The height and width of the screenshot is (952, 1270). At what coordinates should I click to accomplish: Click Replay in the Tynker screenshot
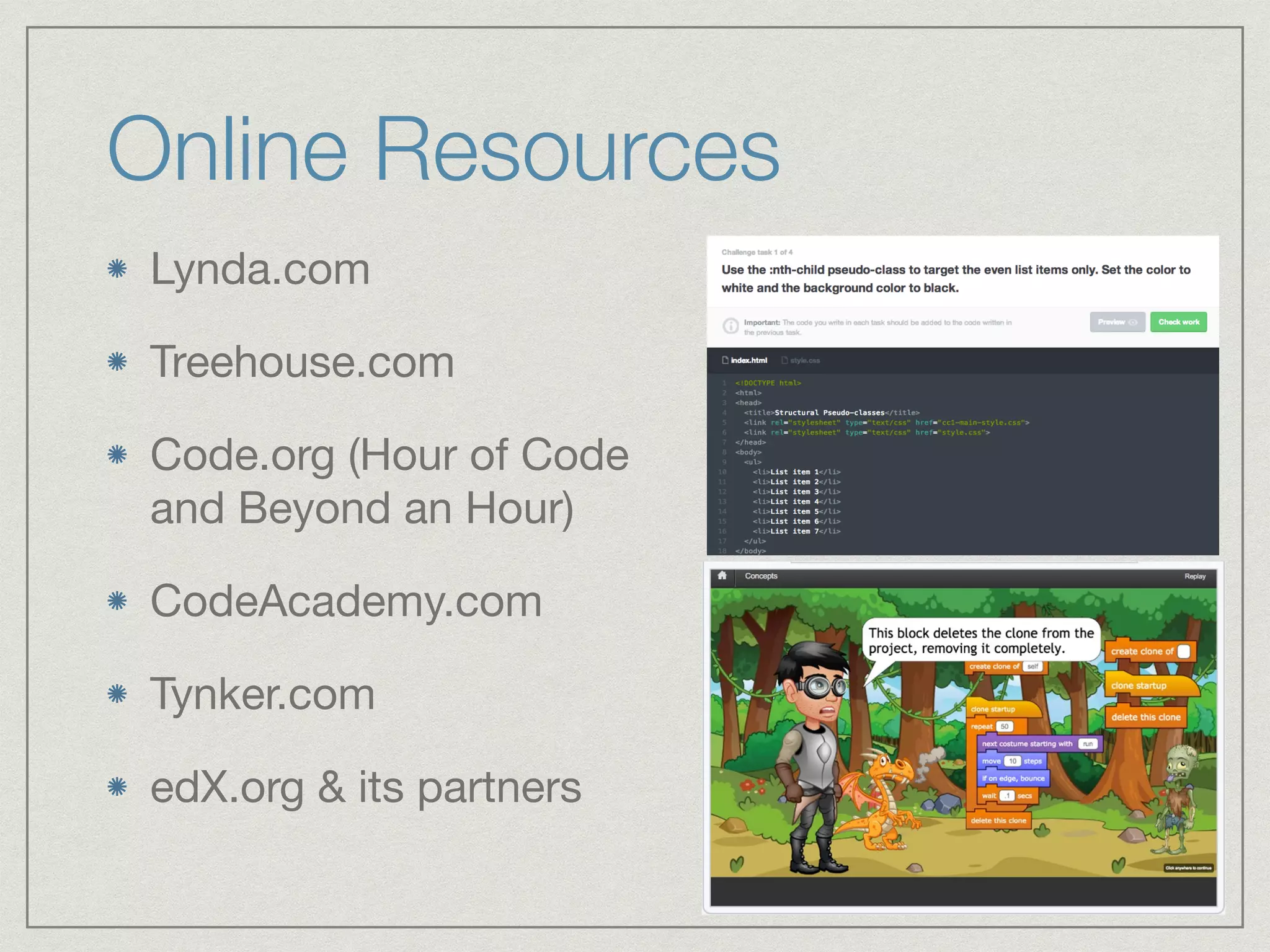click(x=1195, y=576)
